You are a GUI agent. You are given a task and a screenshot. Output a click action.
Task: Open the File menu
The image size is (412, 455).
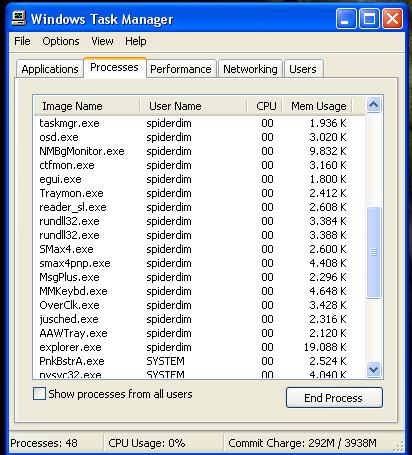coord(22,41)
